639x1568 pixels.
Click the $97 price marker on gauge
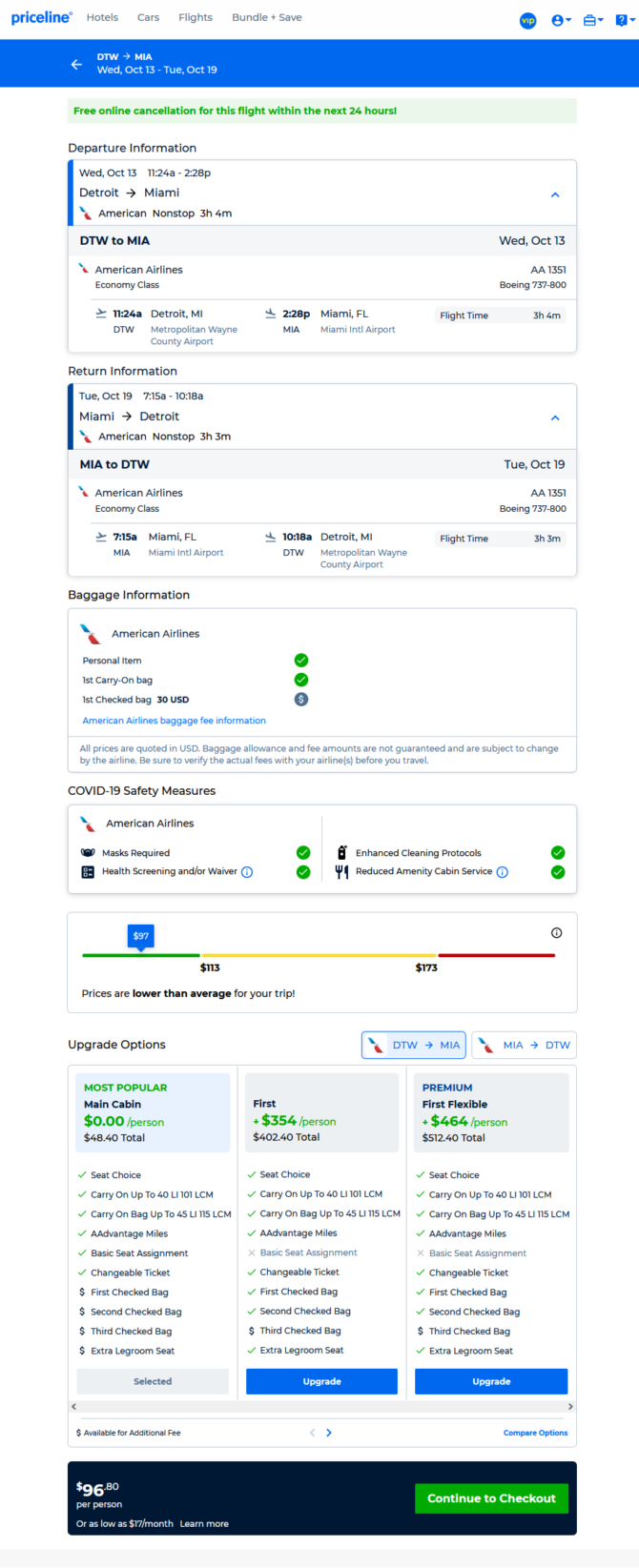141,936
